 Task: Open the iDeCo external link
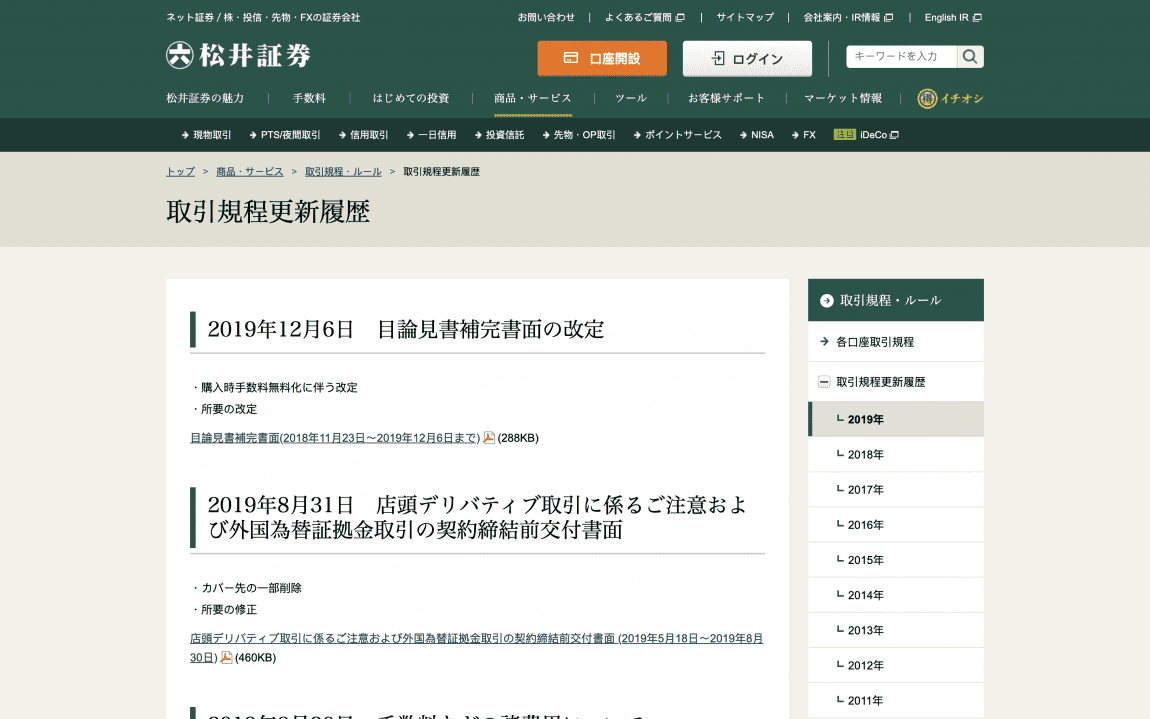click(866, 135)
